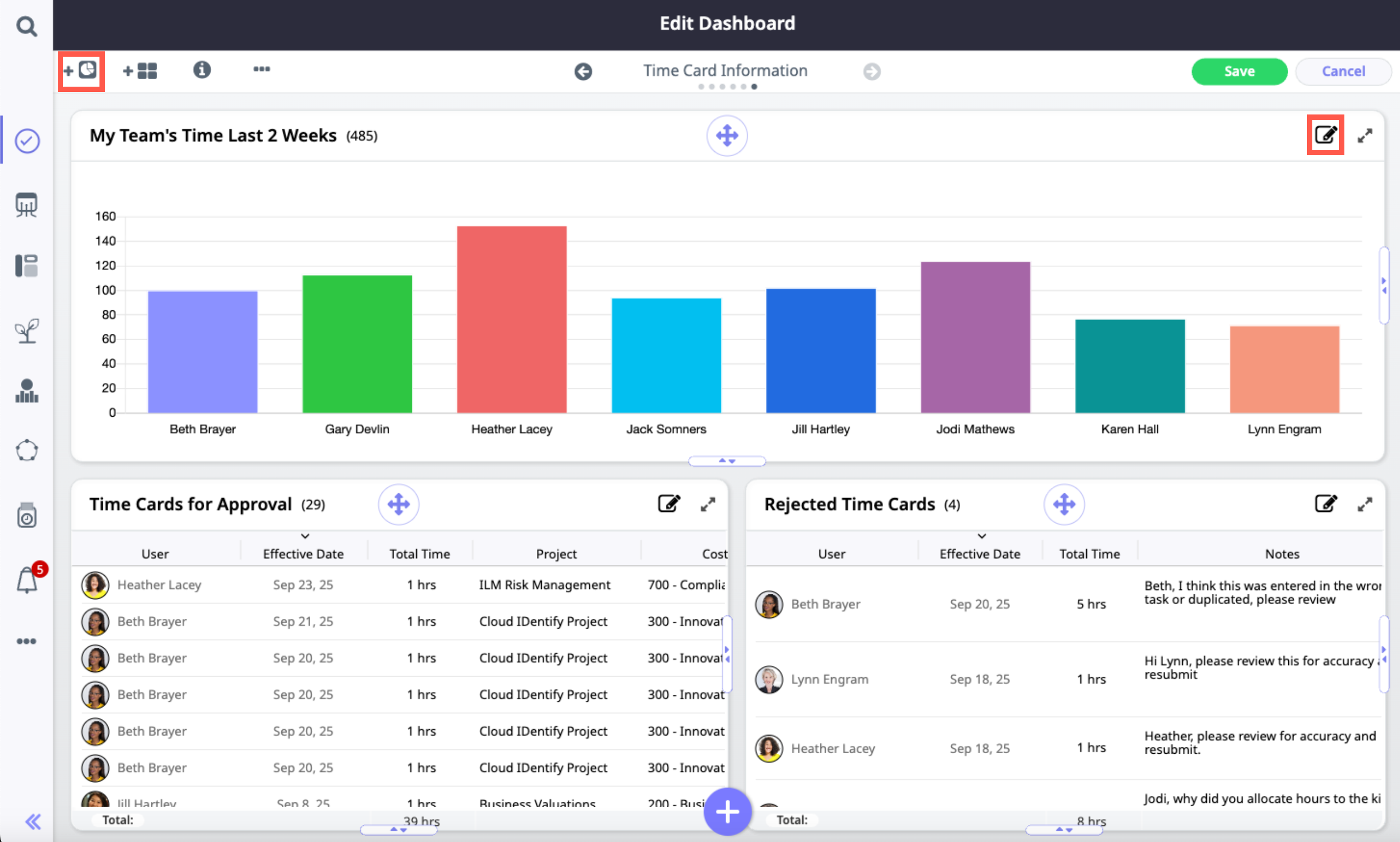
Task: Click the move handle on Time Cards for Approval
Action: 398,504
